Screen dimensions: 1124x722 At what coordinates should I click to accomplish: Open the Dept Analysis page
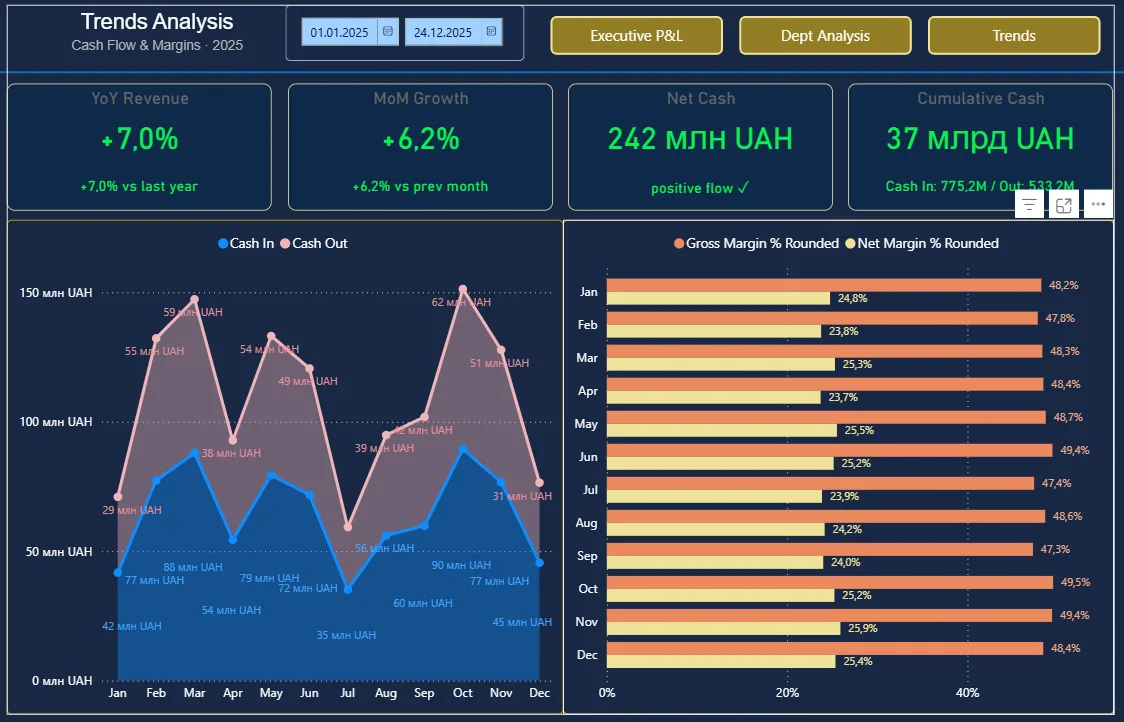[825, 36]
